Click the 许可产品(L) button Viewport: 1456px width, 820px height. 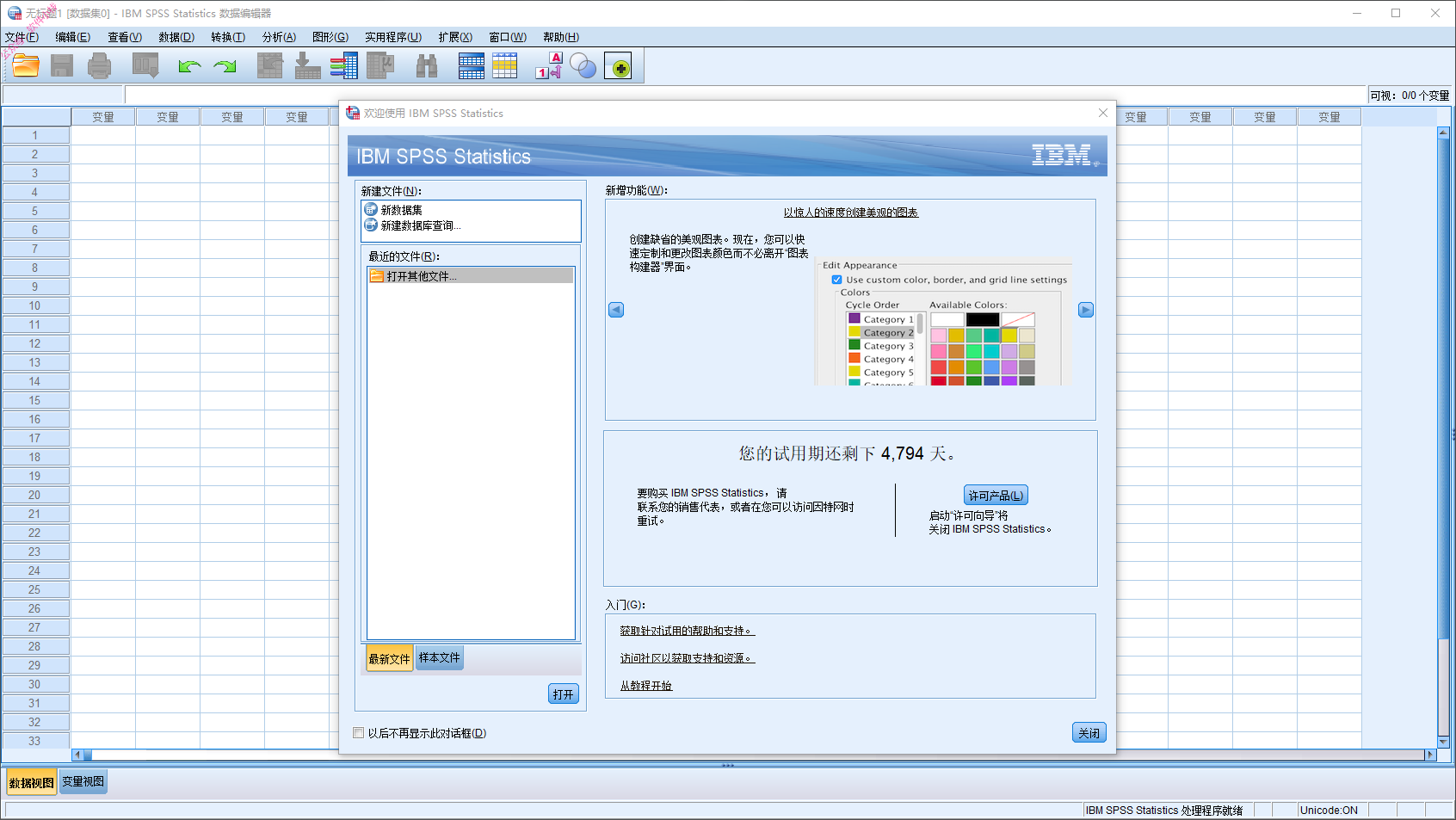[996, 496]
